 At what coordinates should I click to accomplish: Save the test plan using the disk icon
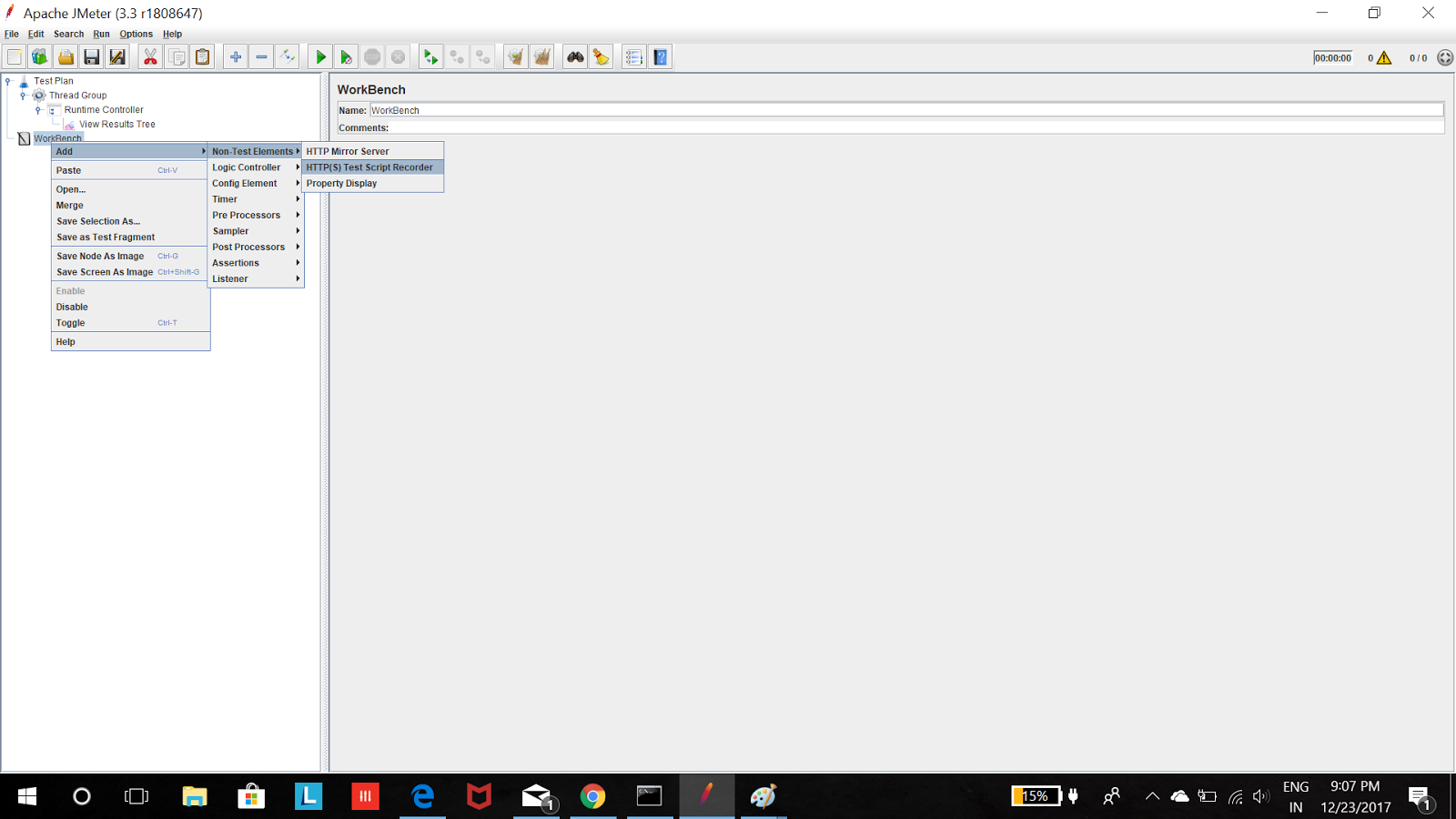coord(91,56)
